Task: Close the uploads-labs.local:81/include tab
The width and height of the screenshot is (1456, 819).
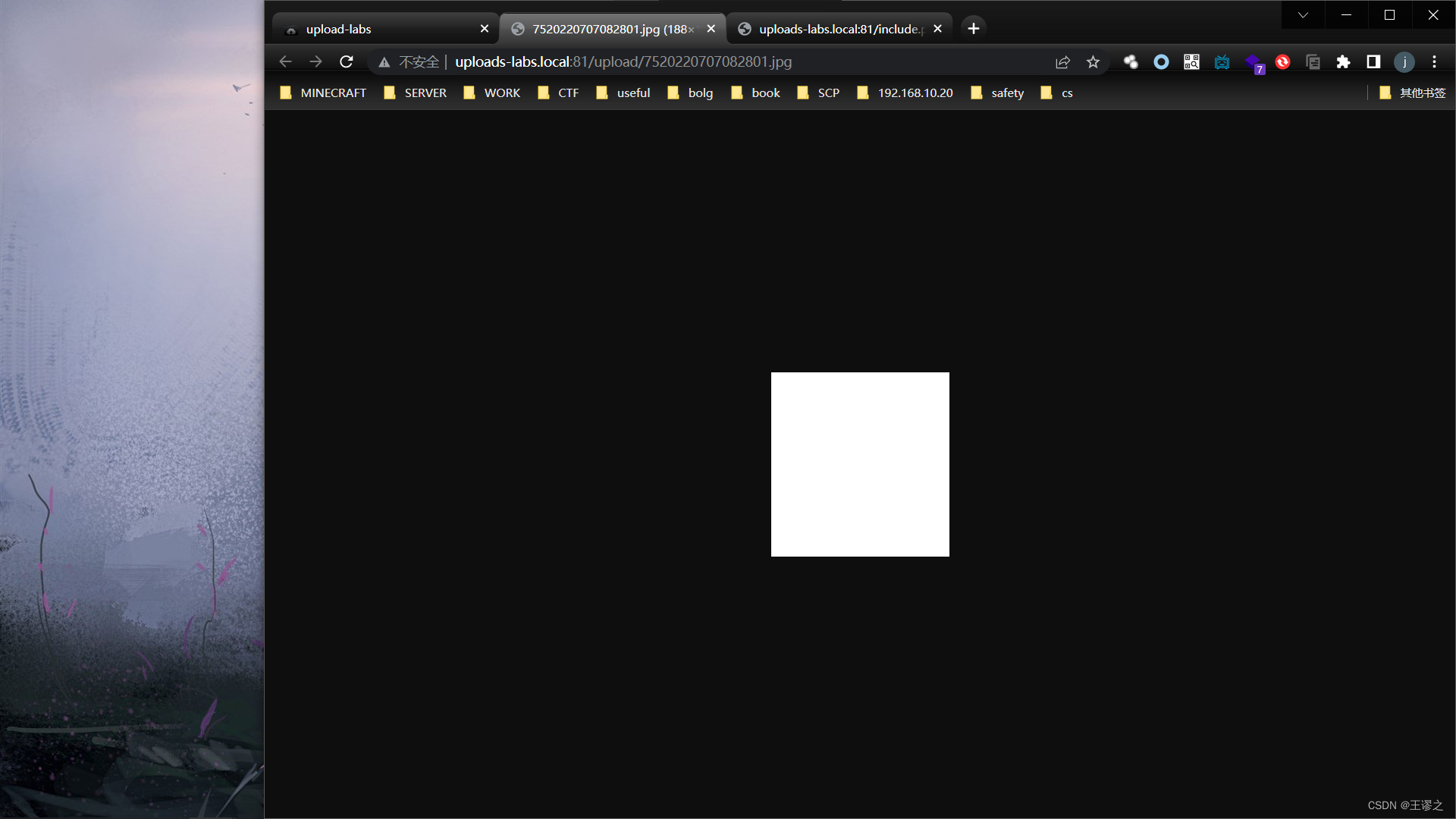Action: click(937, 29)
